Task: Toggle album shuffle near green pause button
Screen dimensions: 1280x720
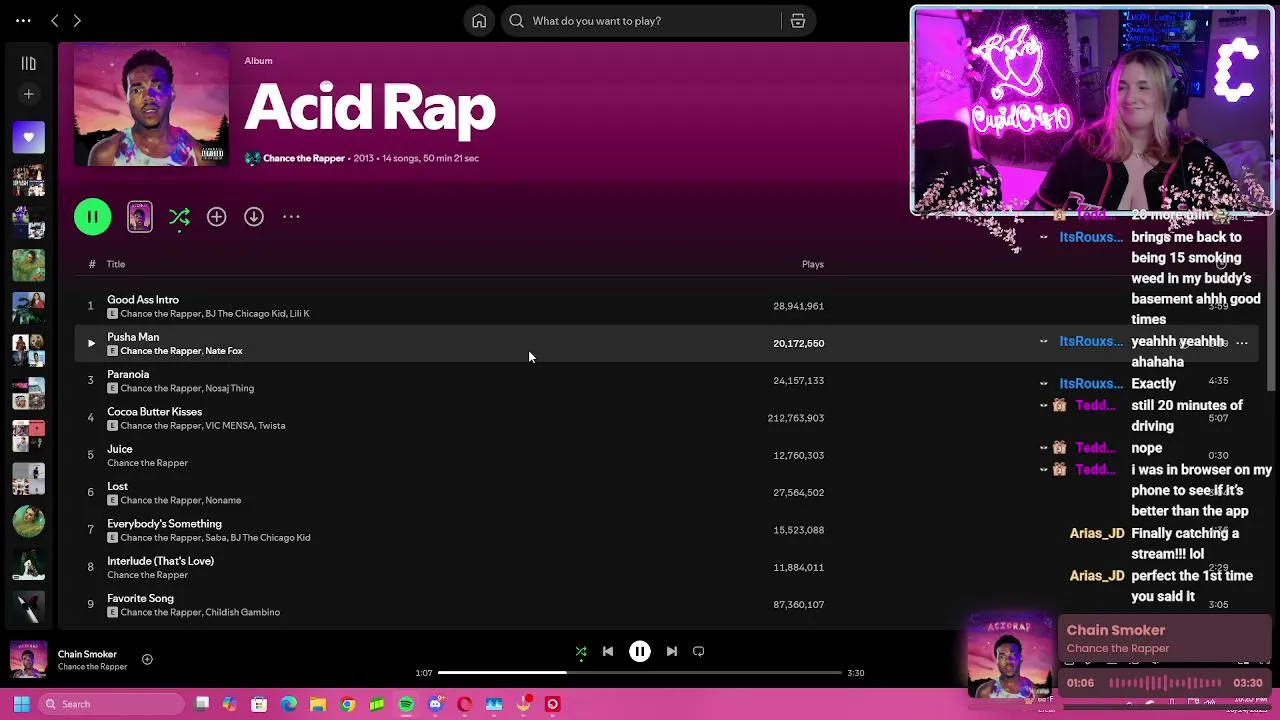Action: [x=179, y=217]
